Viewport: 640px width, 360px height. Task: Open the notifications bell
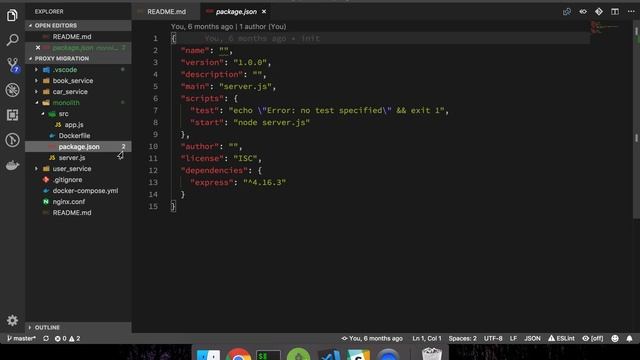tap(629, 338)
